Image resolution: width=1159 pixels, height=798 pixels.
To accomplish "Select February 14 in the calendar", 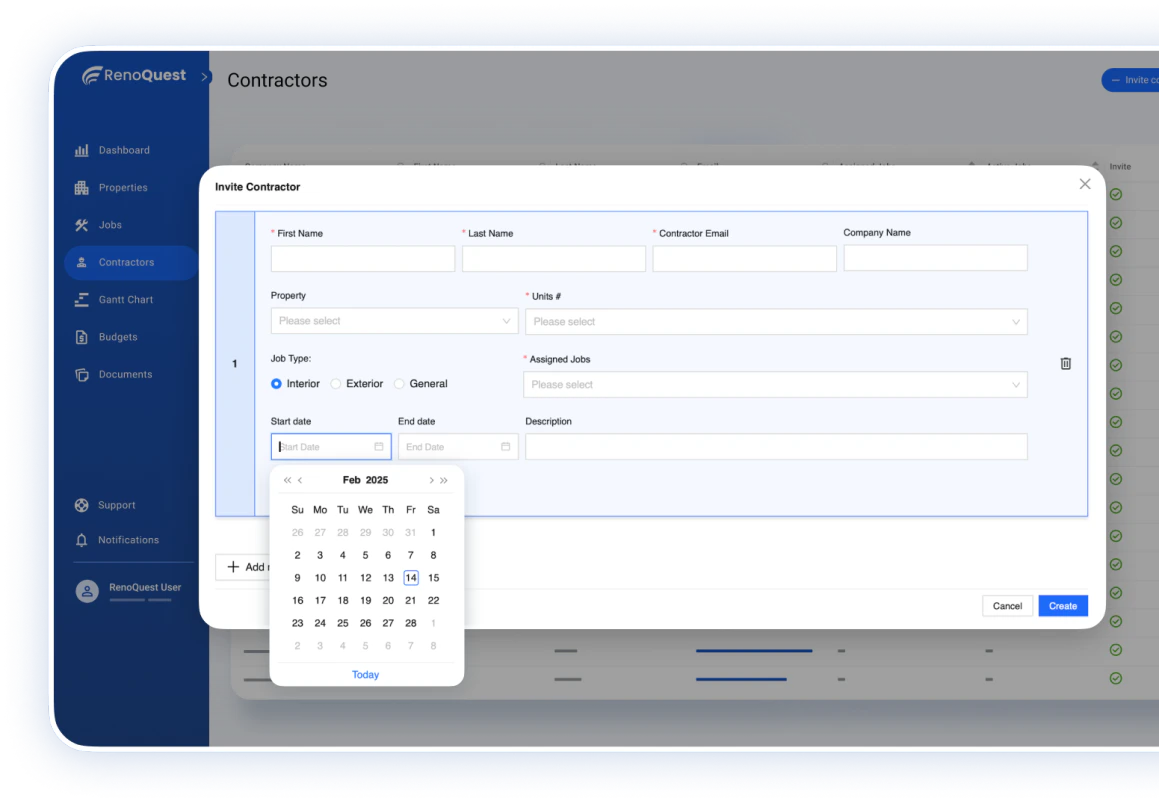I will [411, 578].
